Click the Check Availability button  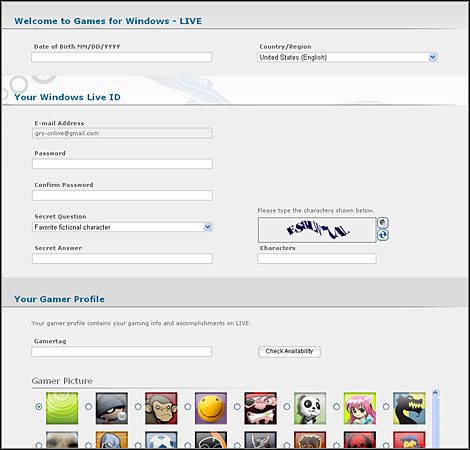tap(289, 351)
